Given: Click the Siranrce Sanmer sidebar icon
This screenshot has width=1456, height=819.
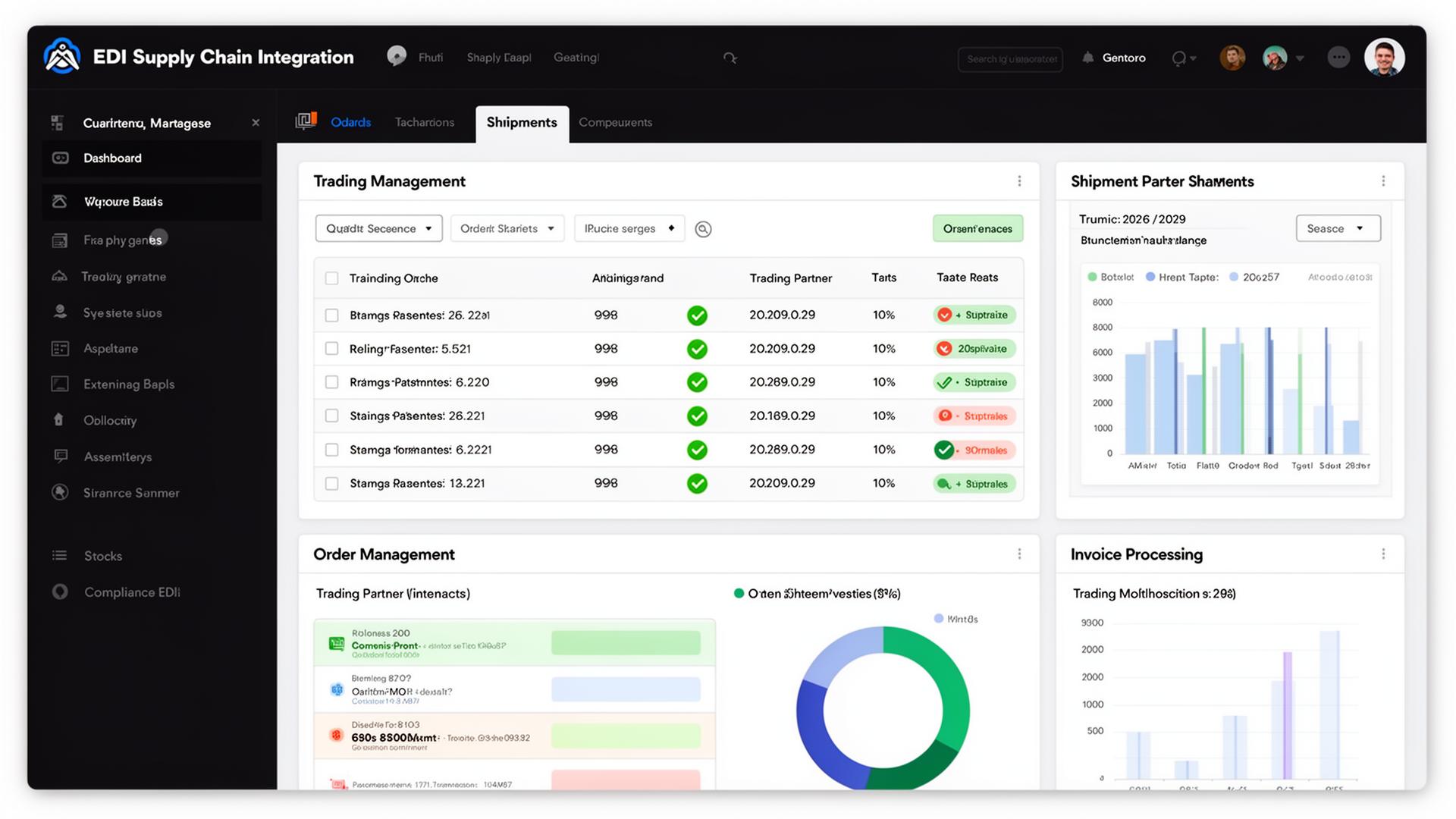Looking at the screenshot, I should [60, 492].
